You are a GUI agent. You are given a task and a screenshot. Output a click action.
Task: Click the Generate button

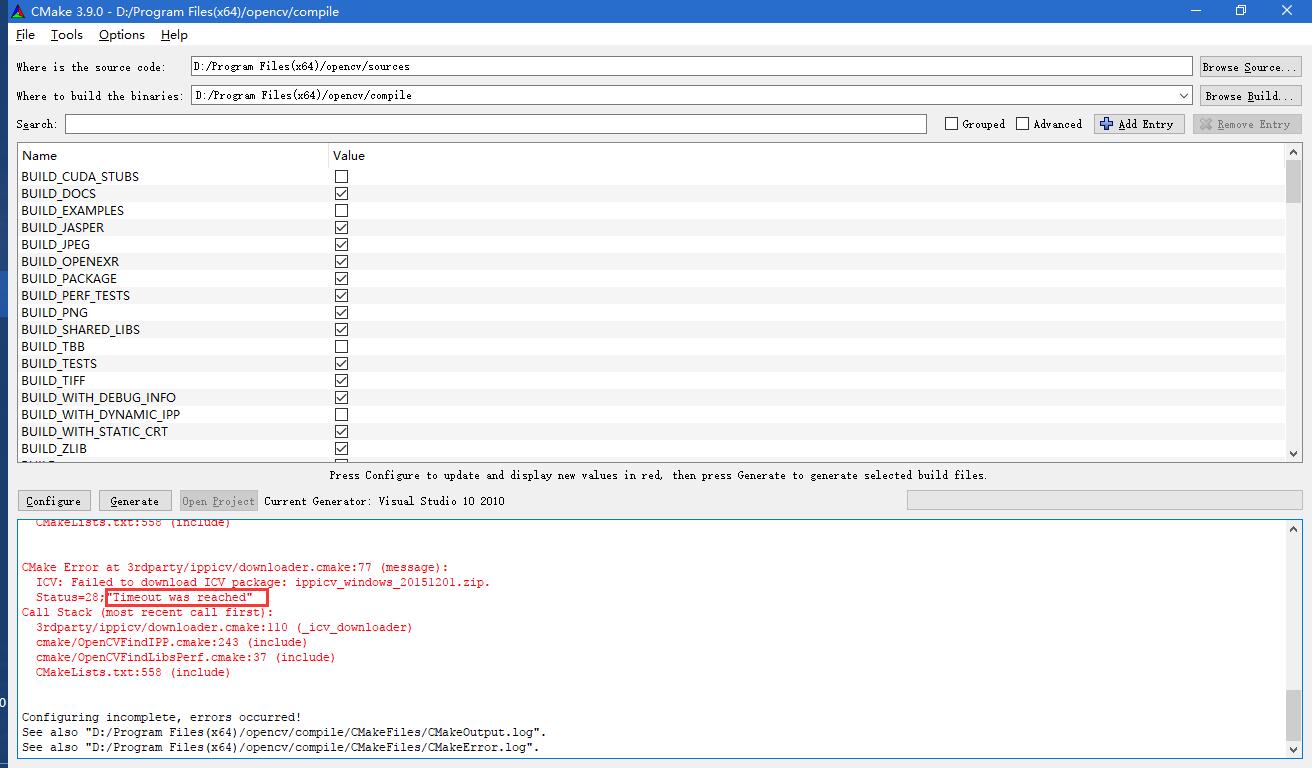(134, 501)
